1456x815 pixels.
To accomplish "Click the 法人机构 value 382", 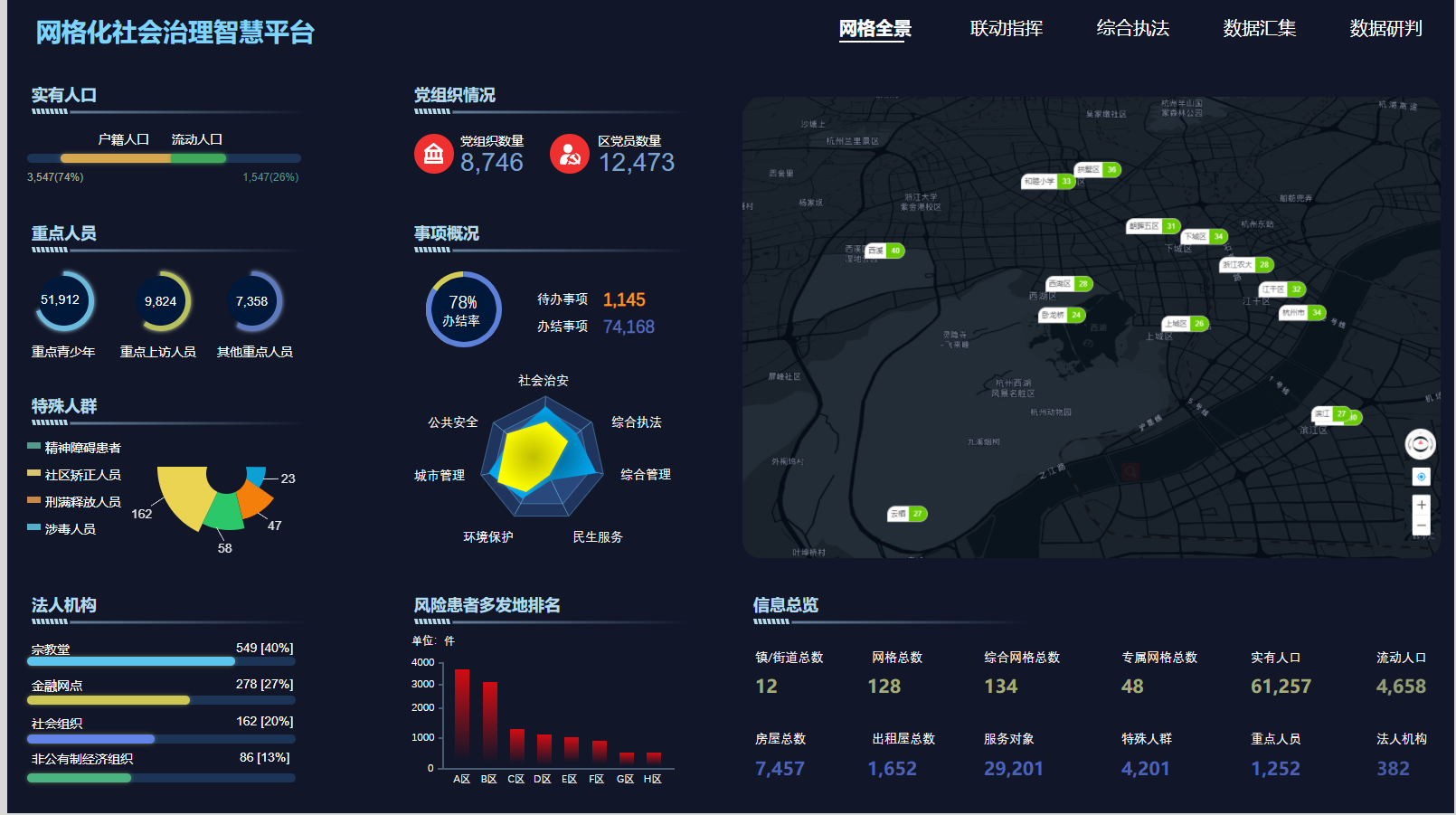I will pyautogui.click(x=1393, y=769).
